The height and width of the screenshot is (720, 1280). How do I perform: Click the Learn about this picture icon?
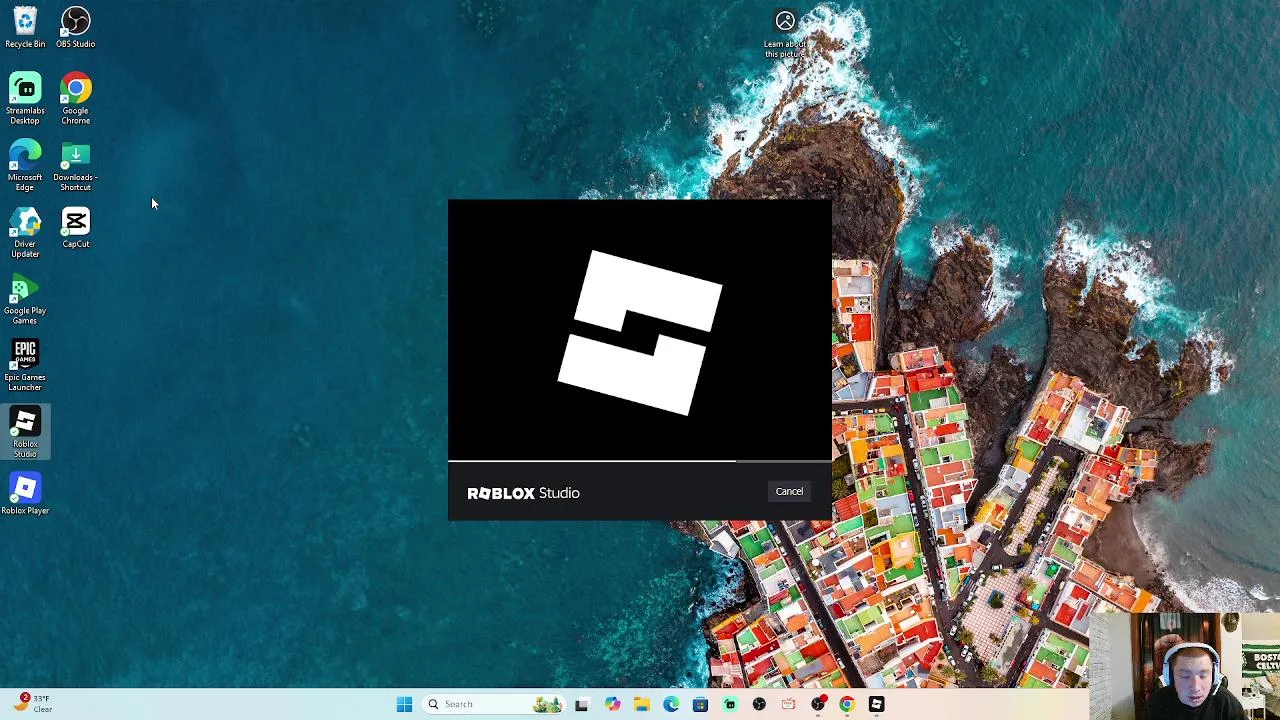(x=785, y=33)
